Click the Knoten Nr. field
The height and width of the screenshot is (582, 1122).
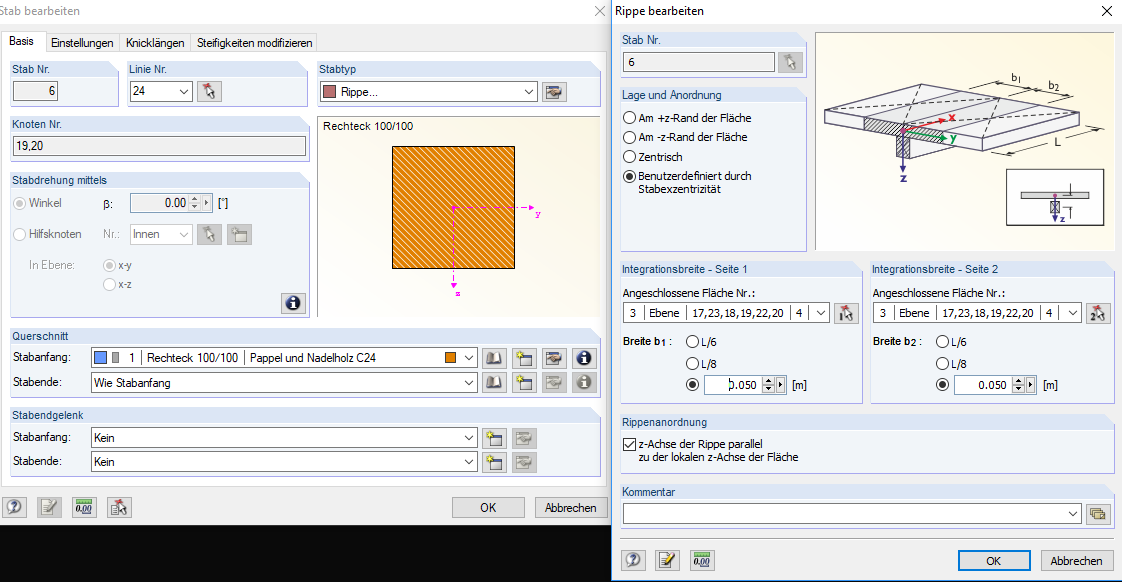159,146
